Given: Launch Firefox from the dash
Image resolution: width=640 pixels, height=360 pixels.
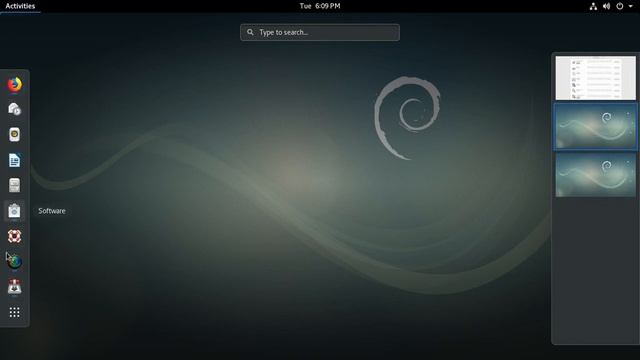Looking at the screenshot, I should tap(15, 84).
